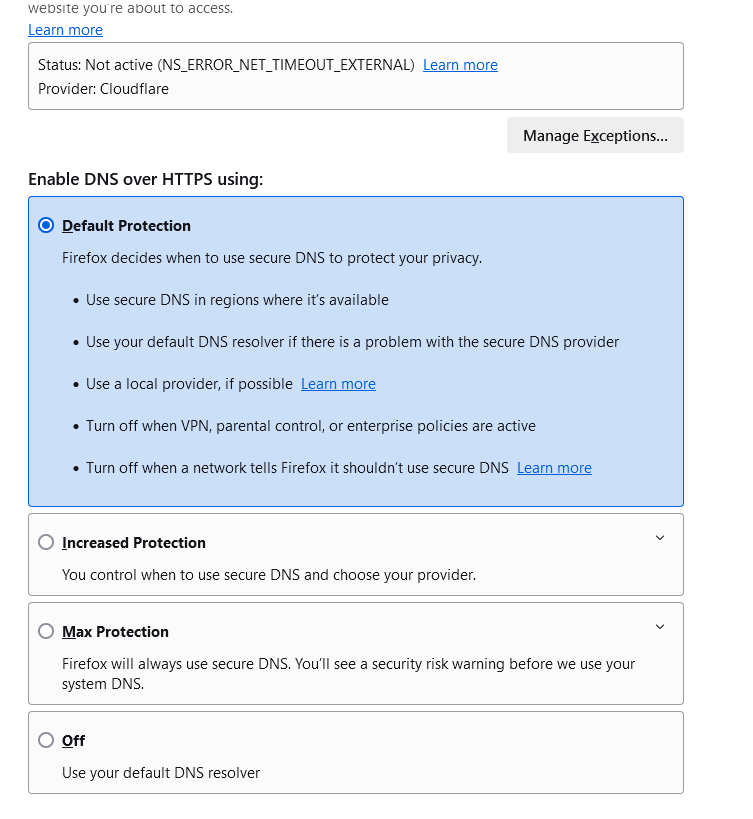Click the Max Protection label text
Screen dimensions: 753x819
click(x=115, y=632)
